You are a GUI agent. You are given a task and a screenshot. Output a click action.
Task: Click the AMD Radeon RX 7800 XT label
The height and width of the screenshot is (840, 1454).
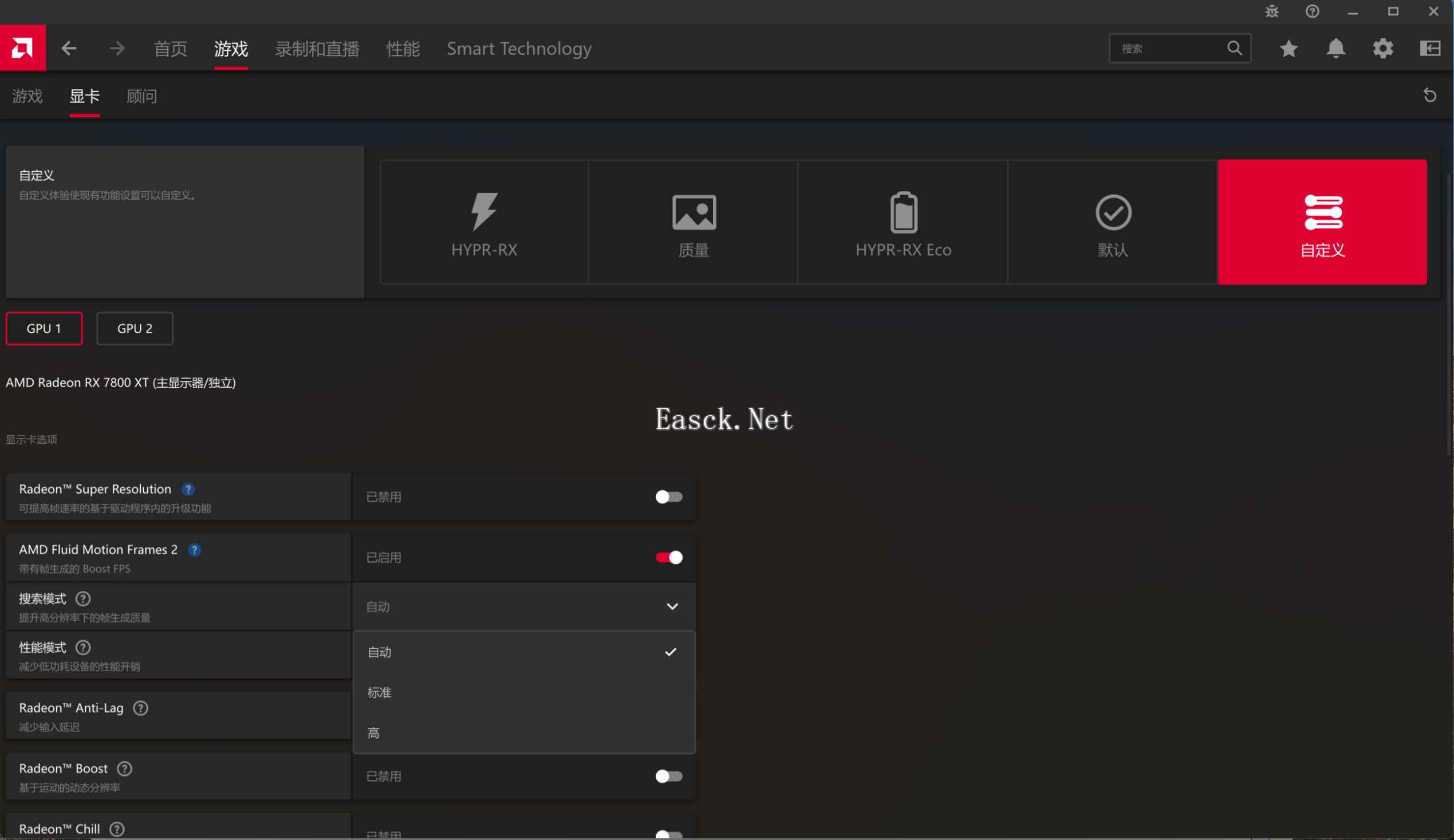[121, 383]
